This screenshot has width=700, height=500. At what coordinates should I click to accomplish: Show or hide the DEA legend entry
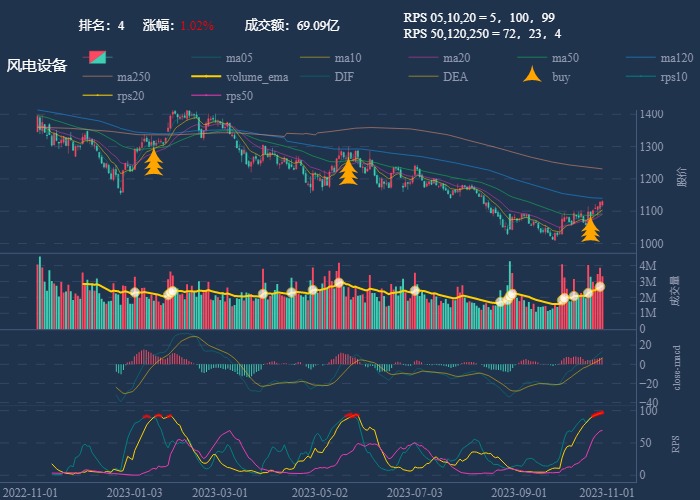(x=455, y=77)
